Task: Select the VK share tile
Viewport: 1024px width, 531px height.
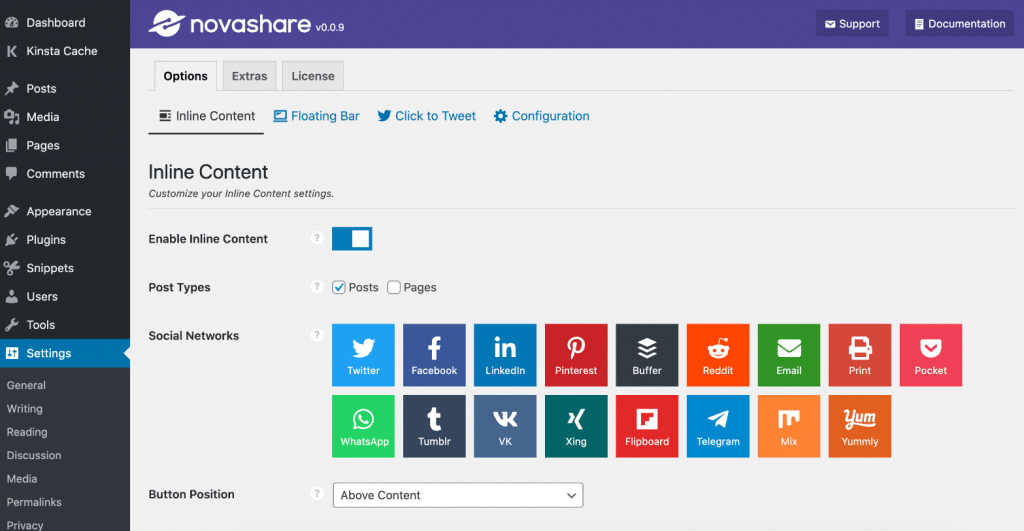Action: click(505, 426)
